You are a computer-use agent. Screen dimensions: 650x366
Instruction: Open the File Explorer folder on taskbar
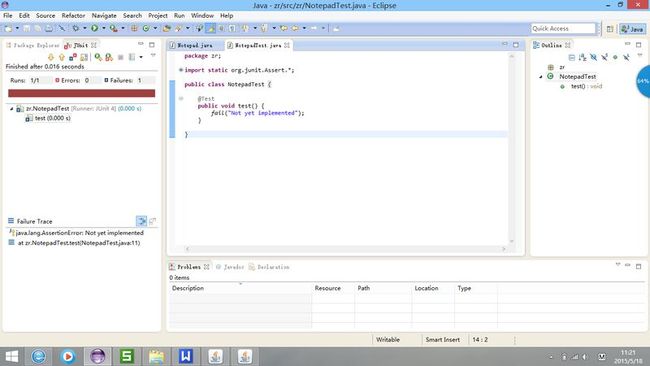pyautogui.click(x=156, y=356)
